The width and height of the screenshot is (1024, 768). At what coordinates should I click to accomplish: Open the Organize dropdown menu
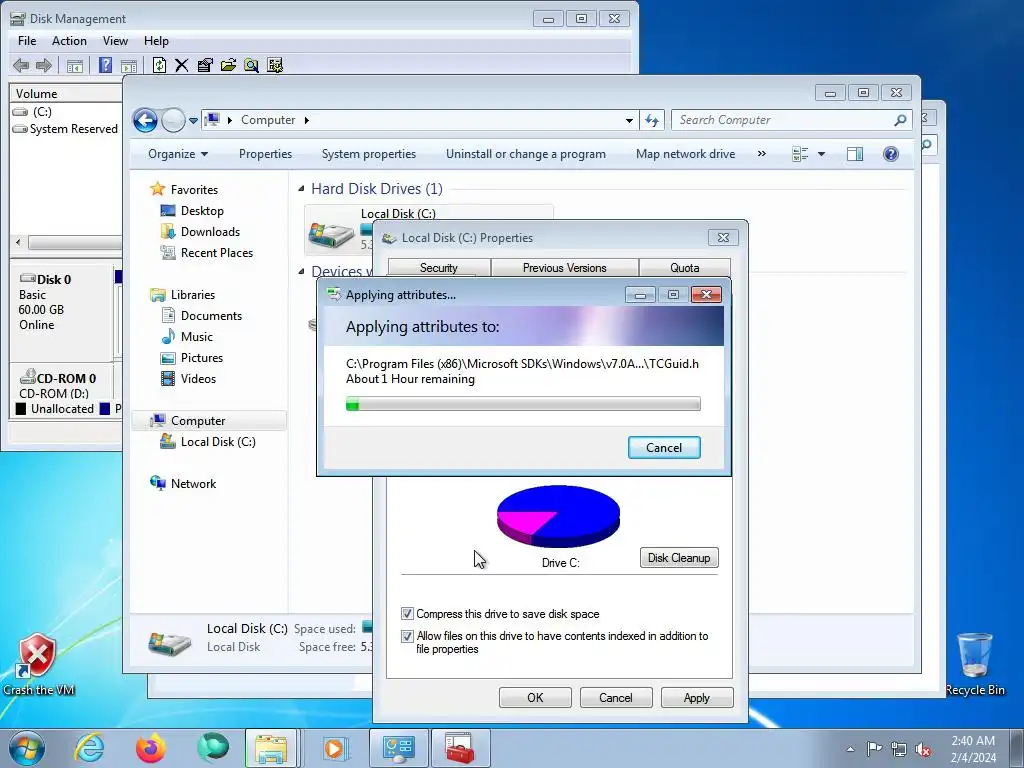(178, 154)
